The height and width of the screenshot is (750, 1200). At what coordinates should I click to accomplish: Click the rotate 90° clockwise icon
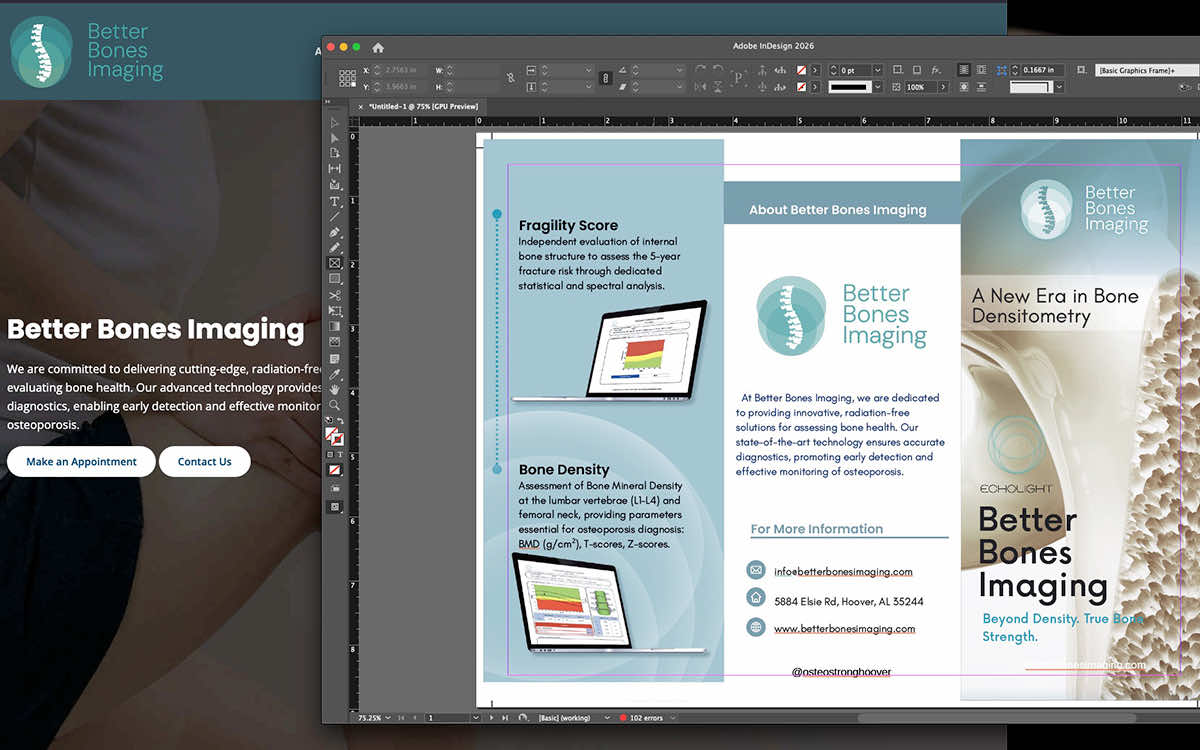pos(700,68)
